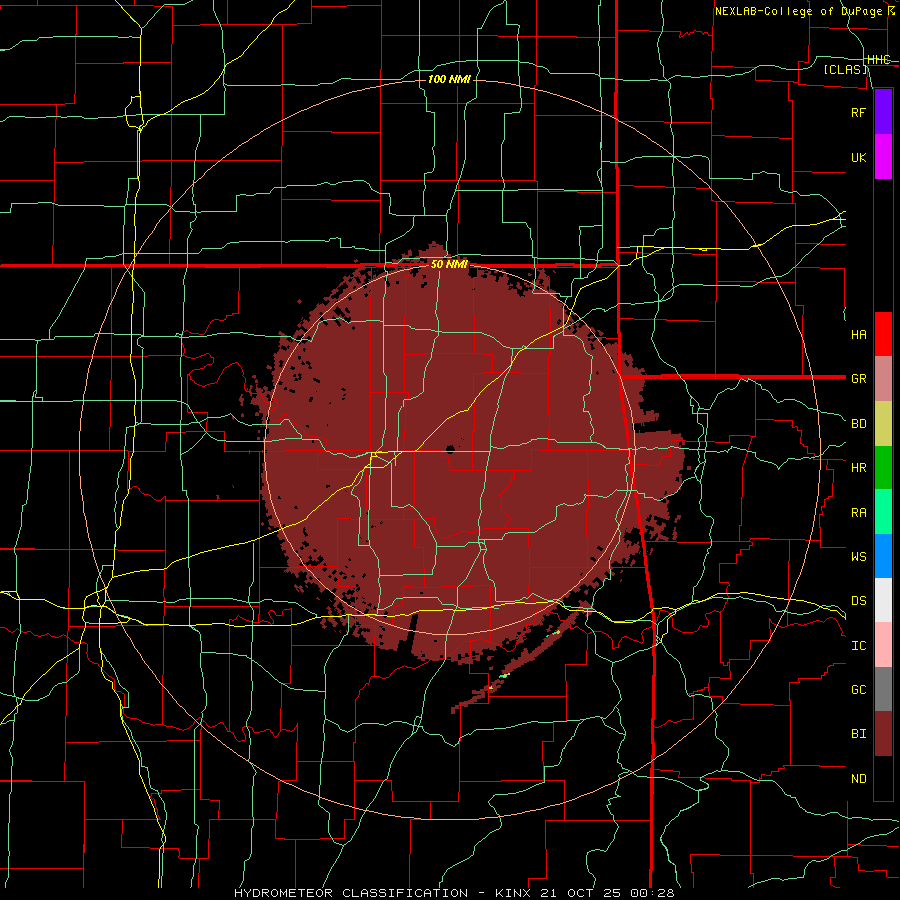Select the GR pink legend swatch
900x900 pixels.
883,379
